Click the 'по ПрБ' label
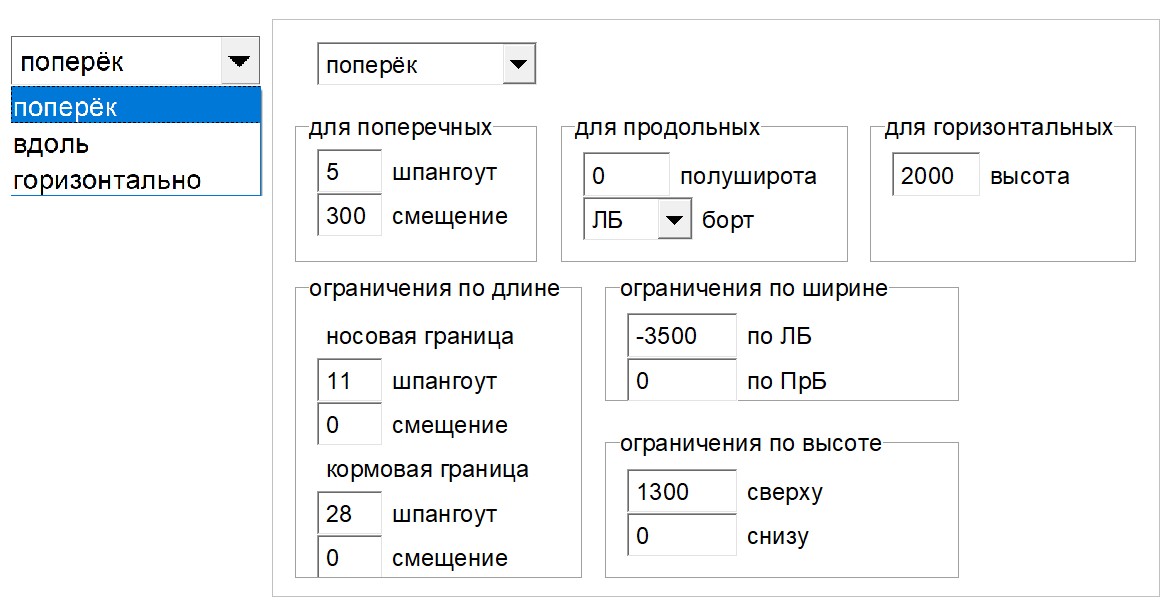The width and height of the screenshot is (1175, 615). [787, 381]
